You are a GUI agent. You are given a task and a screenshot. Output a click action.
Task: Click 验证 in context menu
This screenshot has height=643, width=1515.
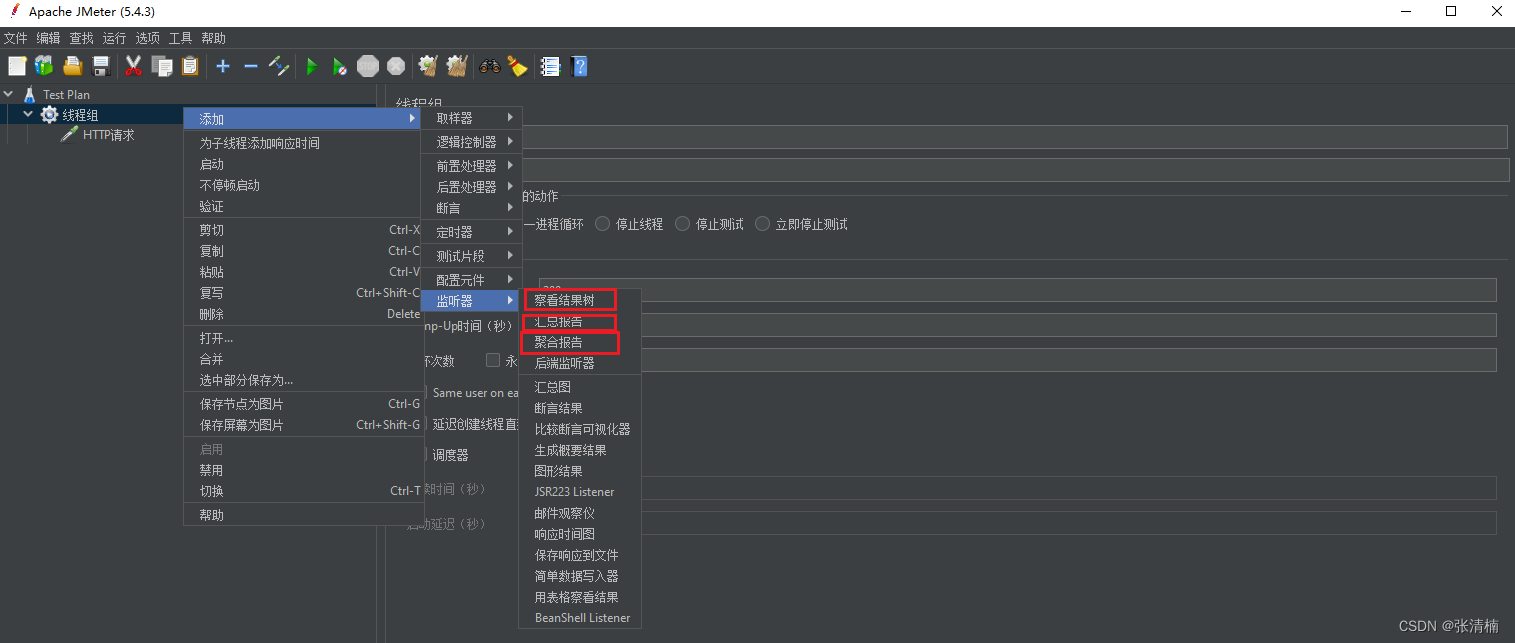(304, 206)
